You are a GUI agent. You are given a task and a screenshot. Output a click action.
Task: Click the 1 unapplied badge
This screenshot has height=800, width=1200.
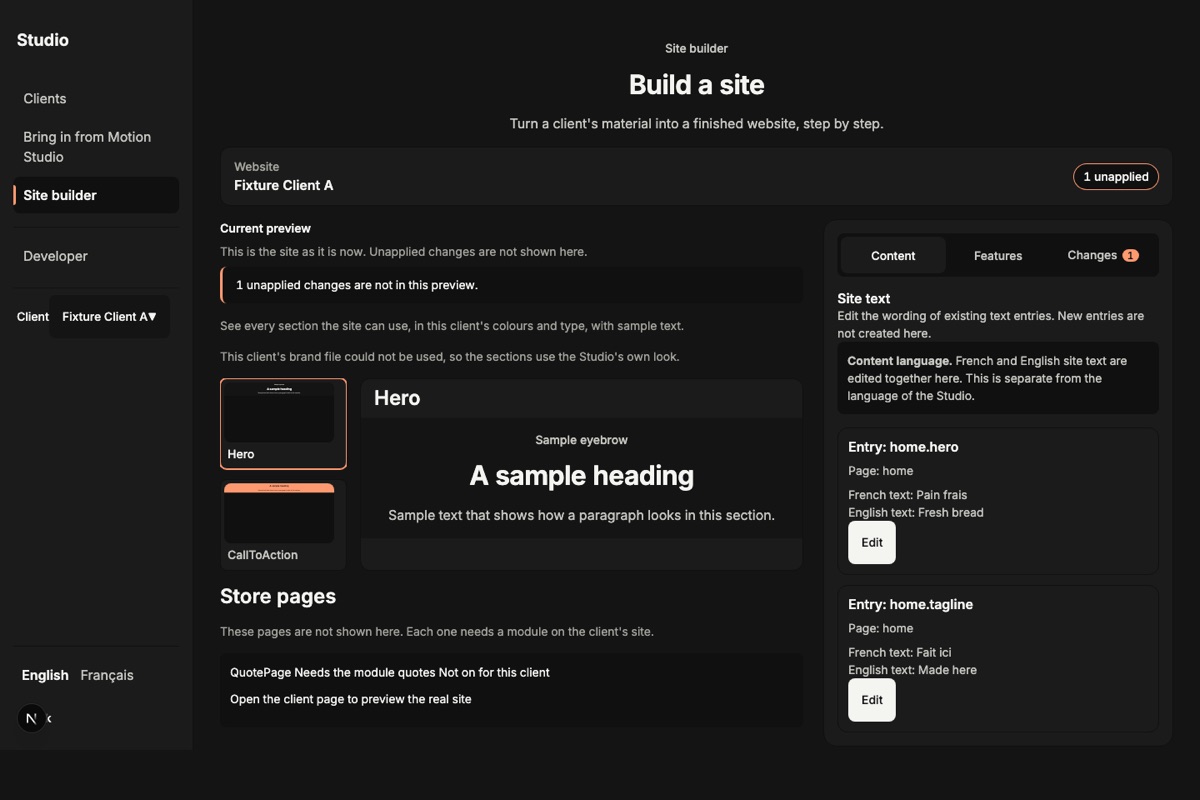[1116, 176]
